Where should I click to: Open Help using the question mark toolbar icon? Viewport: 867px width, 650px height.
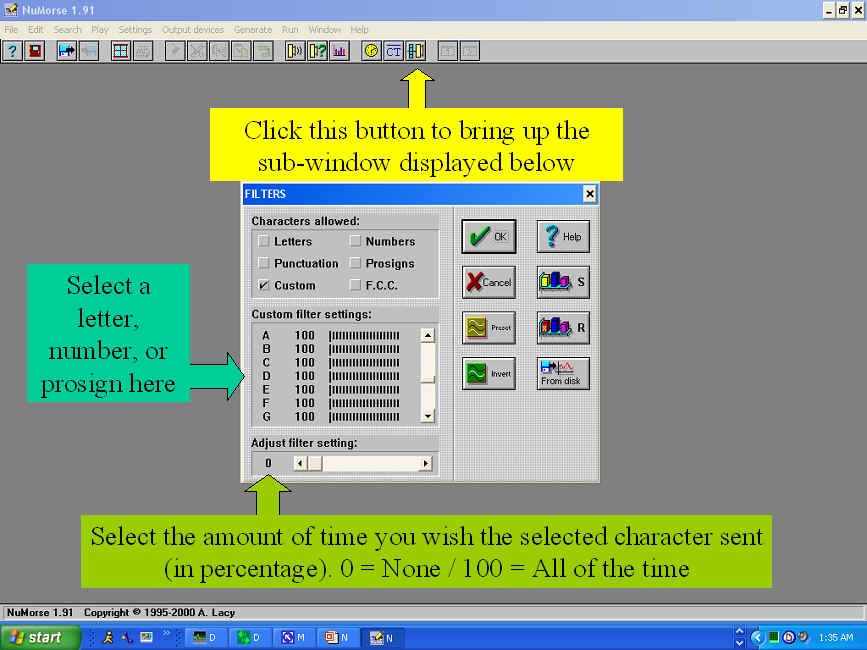tap(12, 50)
